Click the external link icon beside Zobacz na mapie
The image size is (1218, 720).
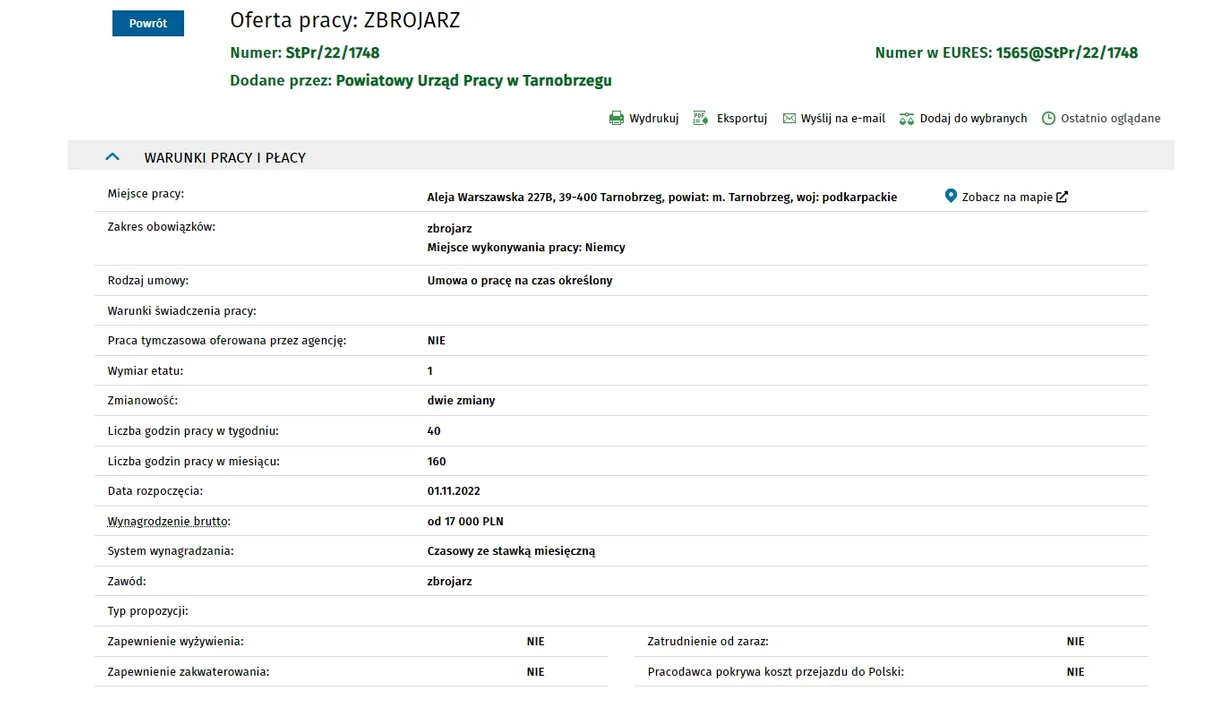click(x=1062, y=197)
